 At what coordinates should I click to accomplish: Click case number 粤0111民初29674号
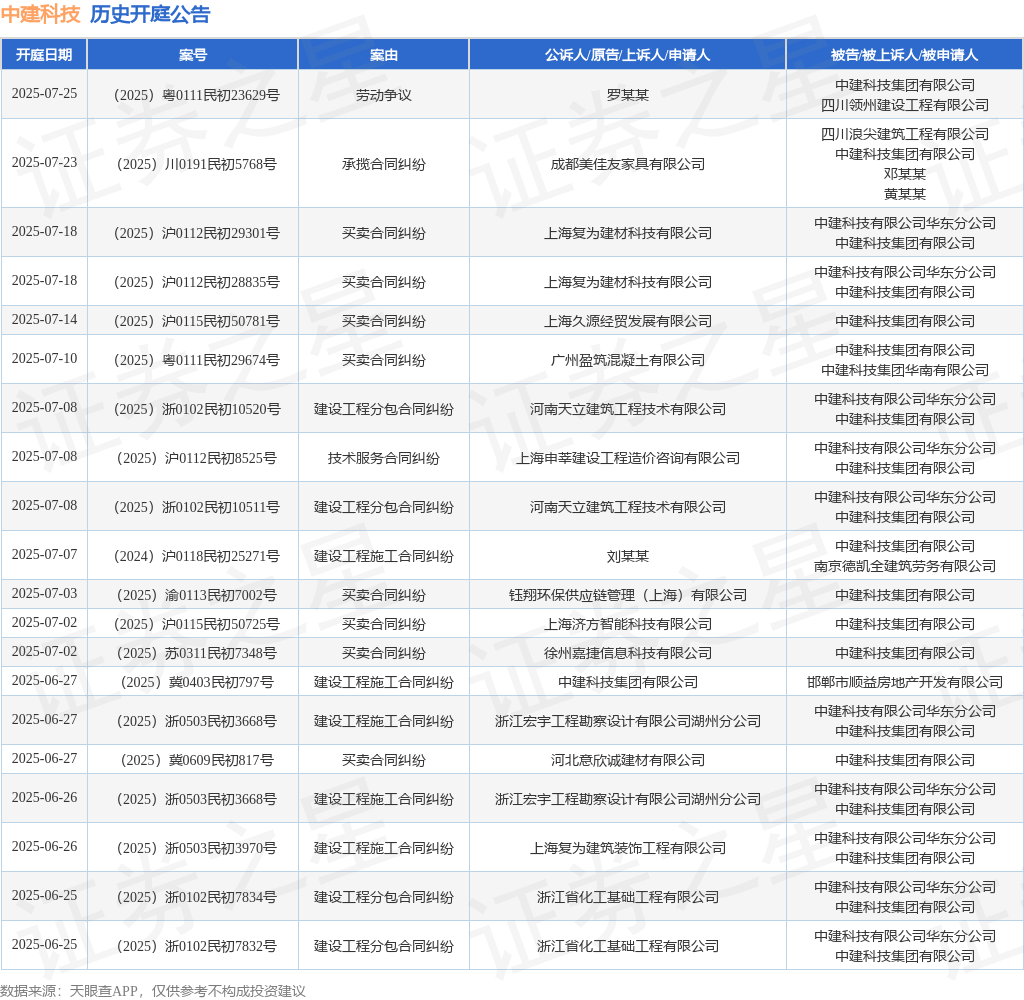pos(197,360)
